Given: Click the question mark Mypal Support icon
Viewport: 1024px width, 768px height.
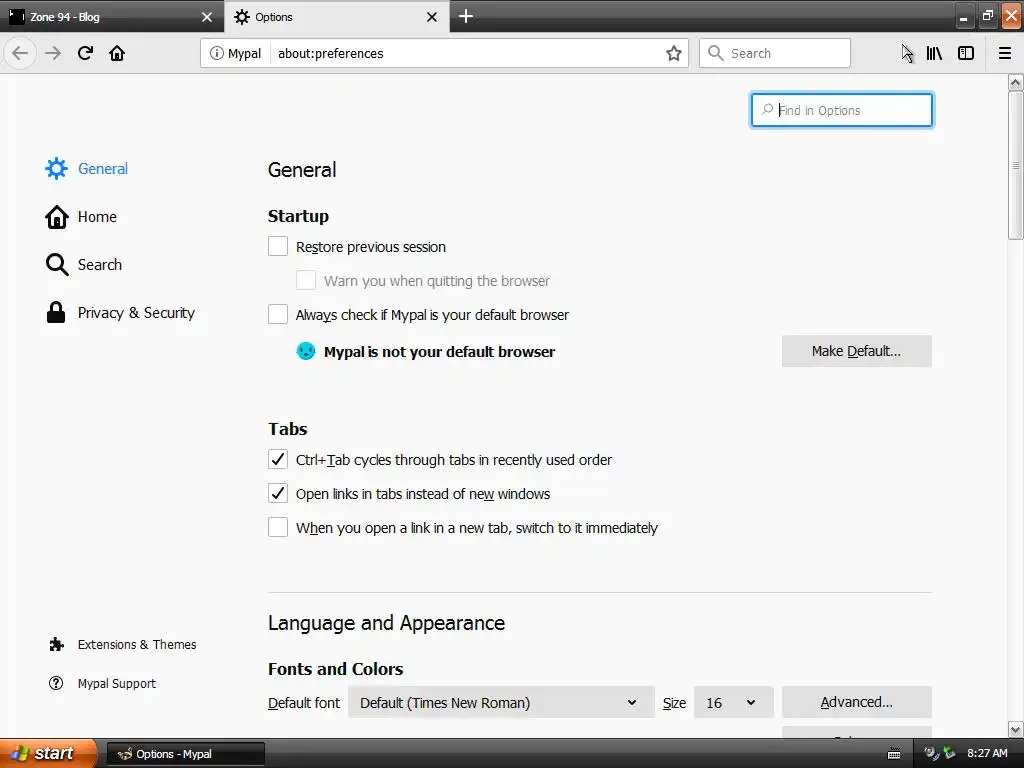Looking at the screenshot, I should [x=56, y=683].
